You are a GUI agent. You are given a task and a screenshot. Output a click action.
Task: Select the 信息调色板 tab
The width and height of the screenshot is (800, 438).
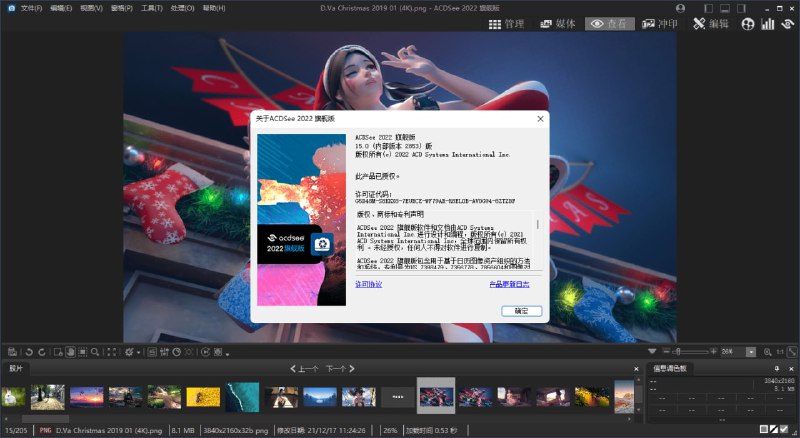(670, 369)
